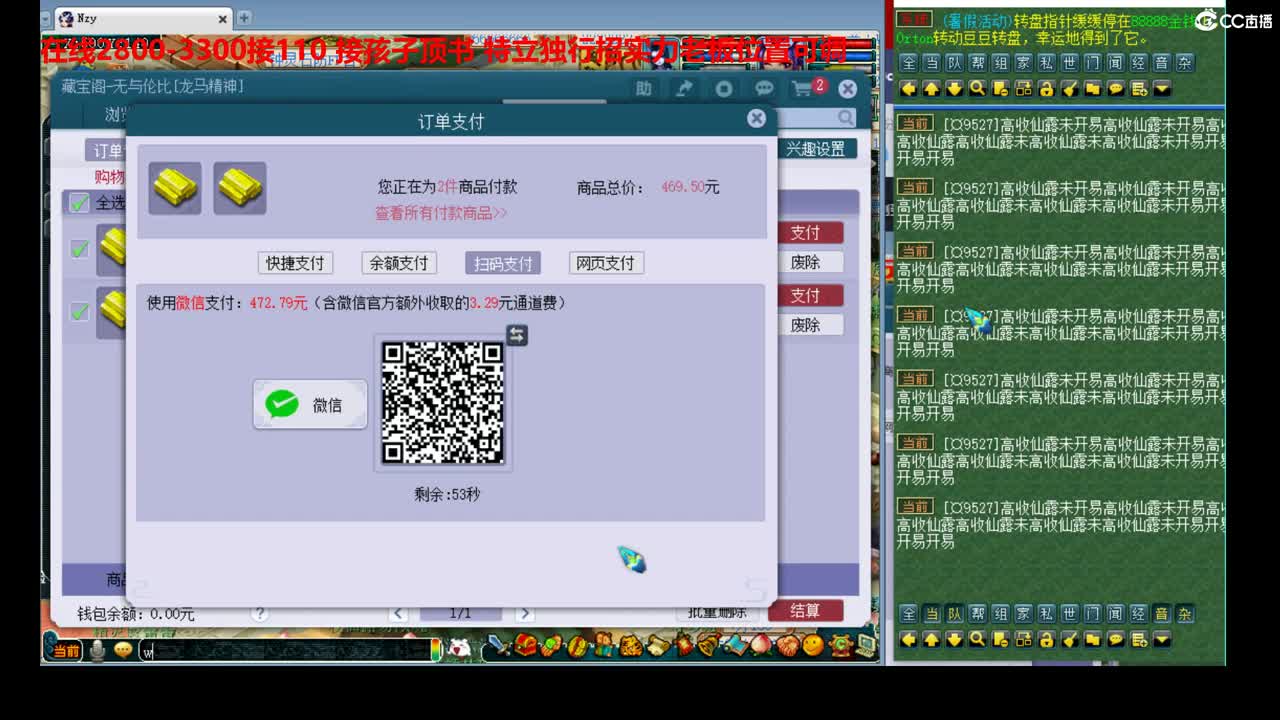Image resolution: width=1280 pixels, height=720 pixels.
Task: Close the 订单支付 dialog
Action: click(757, 118)
